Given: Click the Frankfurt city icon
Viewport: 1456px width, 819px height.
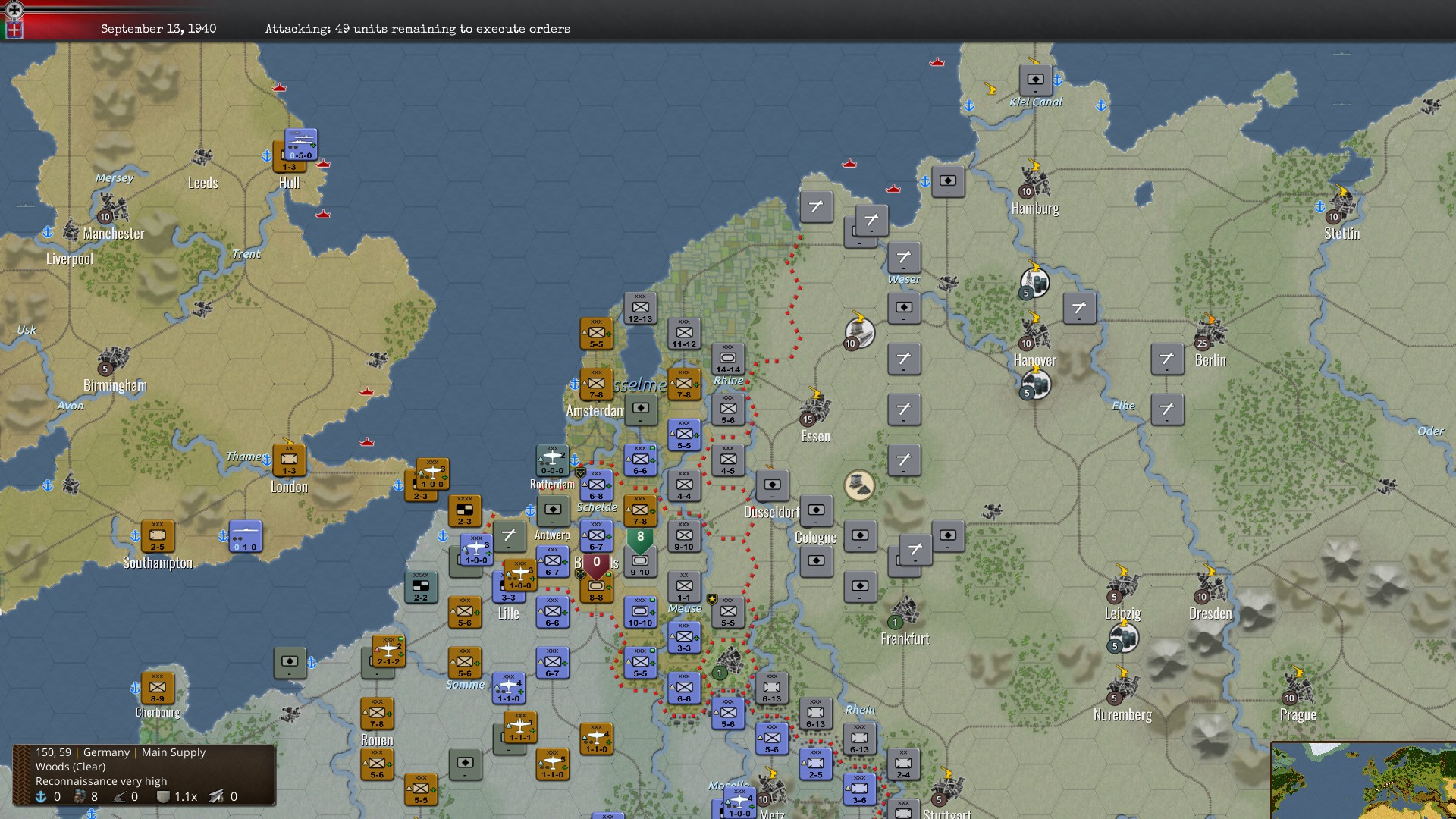Looking at the screenshot, I should click(x=903, y=612).
